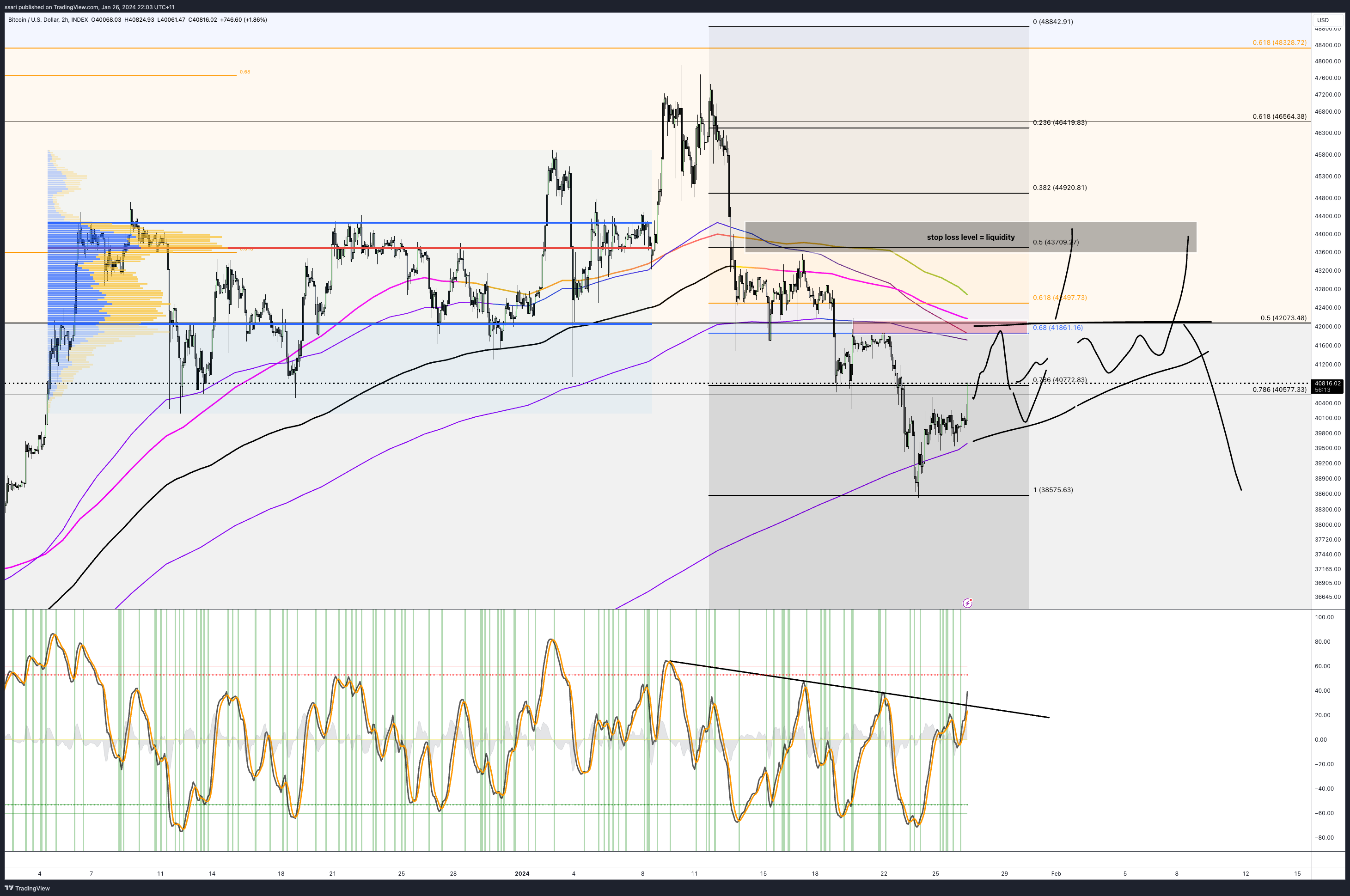1350x896 pixels.
Task: Select the Fib label '0 (48842.91)'
Action: pyautogui.click(x=1053, y=22)
